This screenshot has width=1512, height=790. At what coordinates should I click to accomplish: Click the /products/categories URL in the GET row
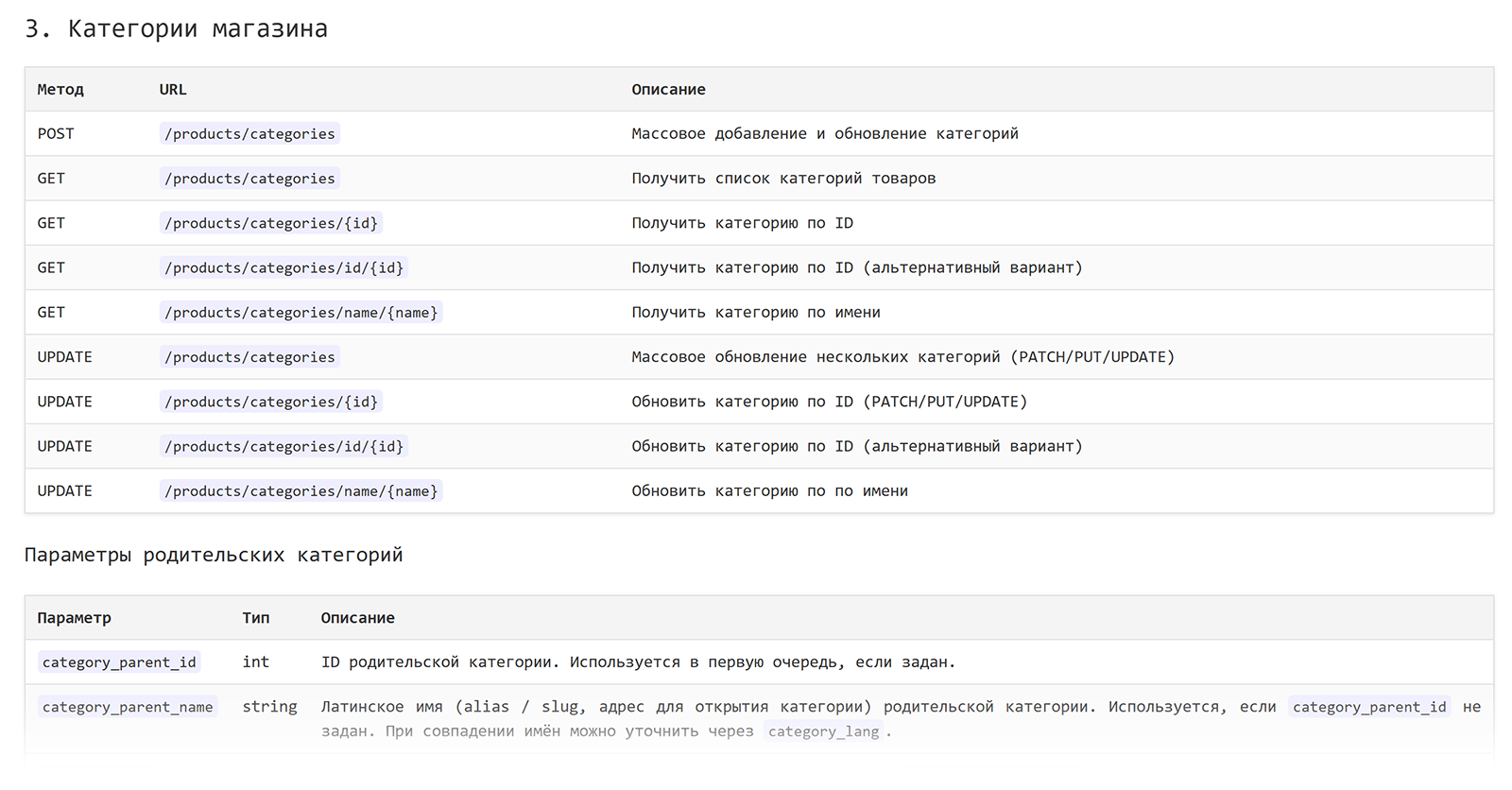[249, 179]
